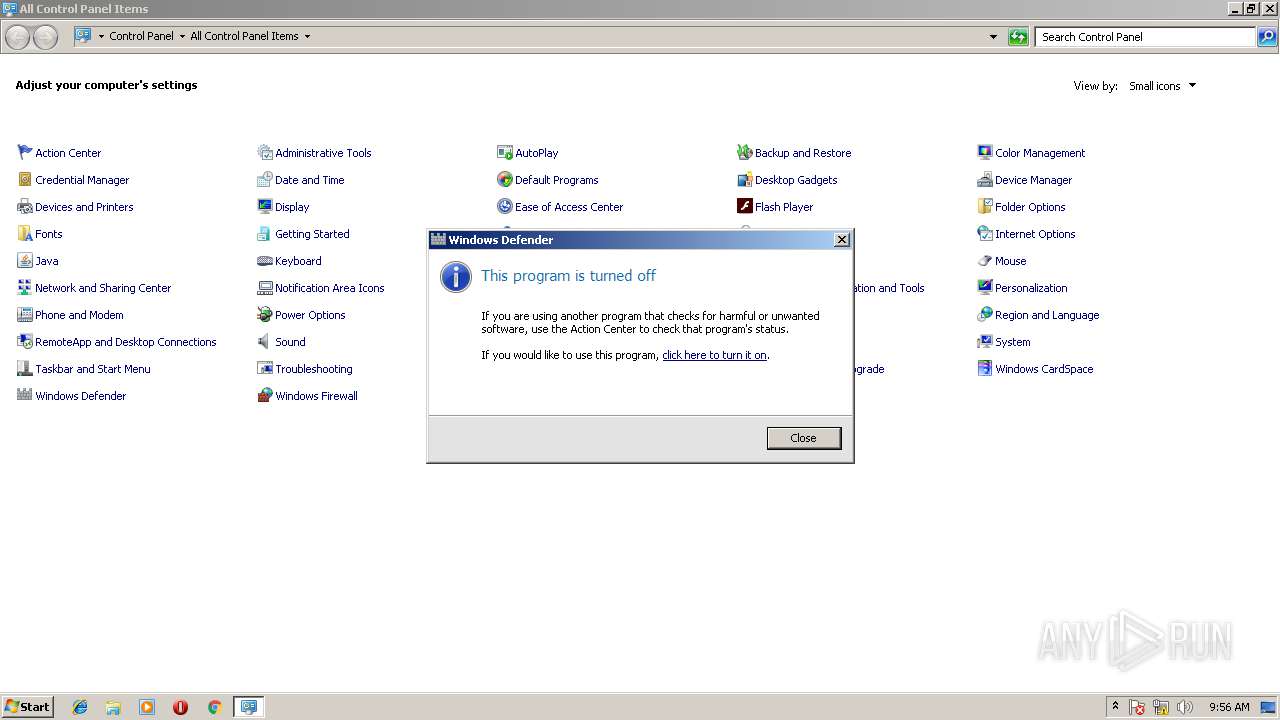Click Network and Sharing Center icon
The width and height of the screenshot is (1280, 720).
[x=25, y=288]
